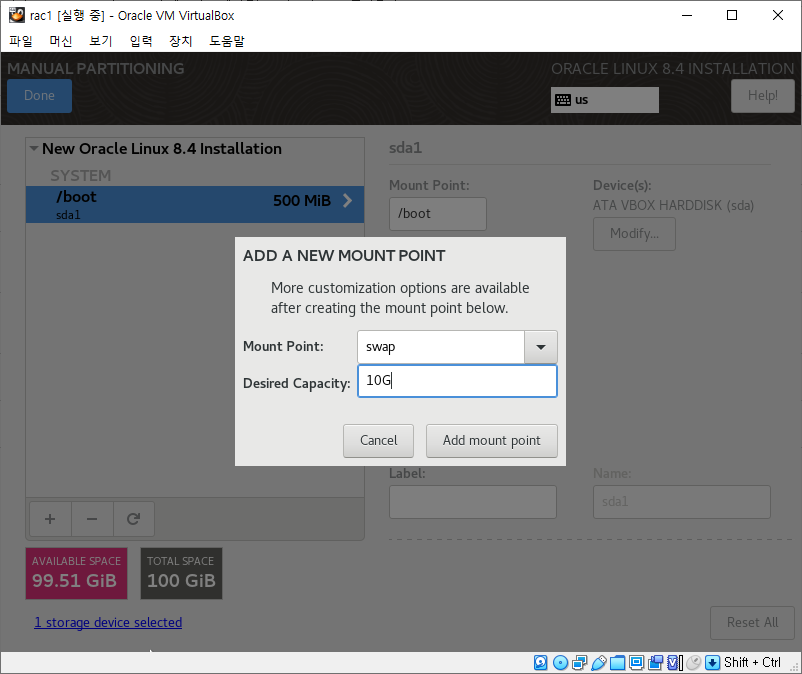Click the display settings status icon
This screenshot has width=802, height=674.
tap(636, 663)
